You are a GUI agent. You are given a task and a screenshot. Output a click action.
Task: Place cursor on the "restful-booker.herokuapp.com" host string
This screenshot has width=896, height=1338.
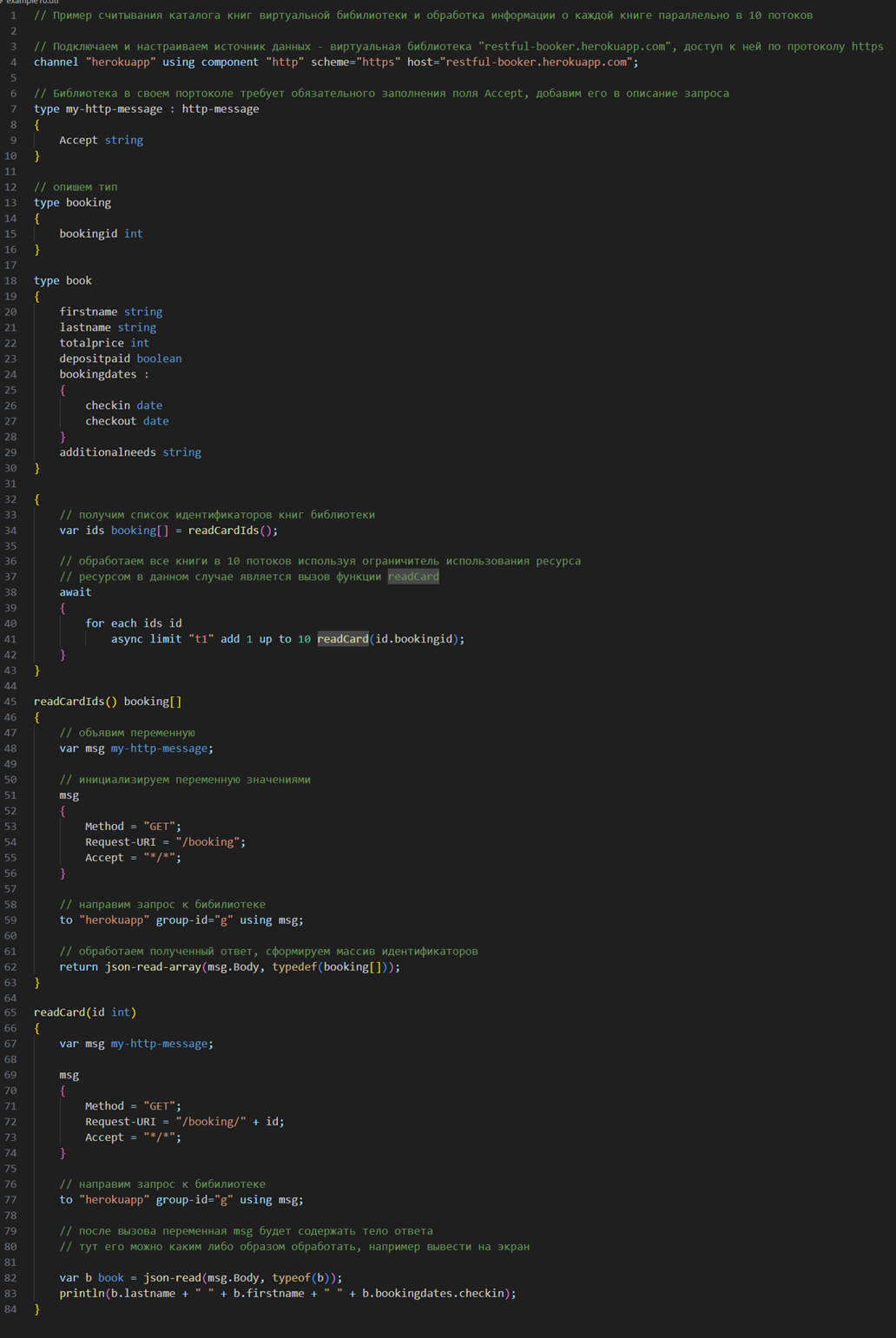click(538, 63)
